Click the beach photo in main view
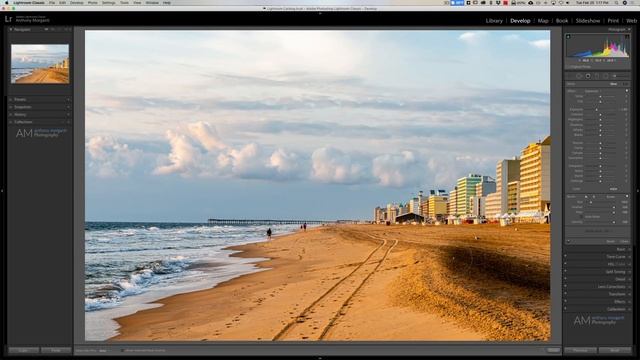Screen dimensions: 640x360 (317, 185)
